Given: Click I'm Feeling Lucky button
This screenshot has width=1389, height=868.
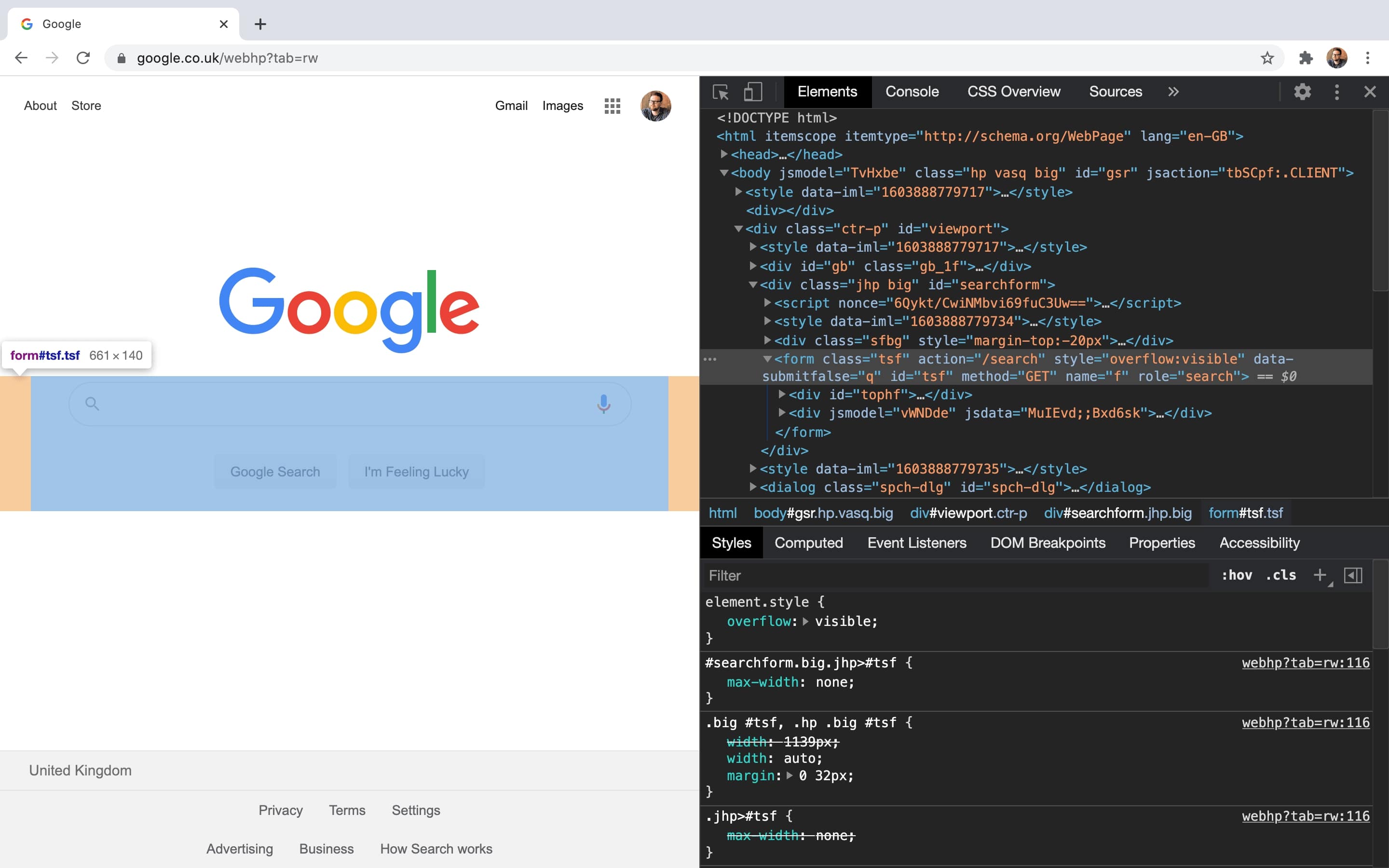Looking at the screenshot, I should (x=417, y=472).
